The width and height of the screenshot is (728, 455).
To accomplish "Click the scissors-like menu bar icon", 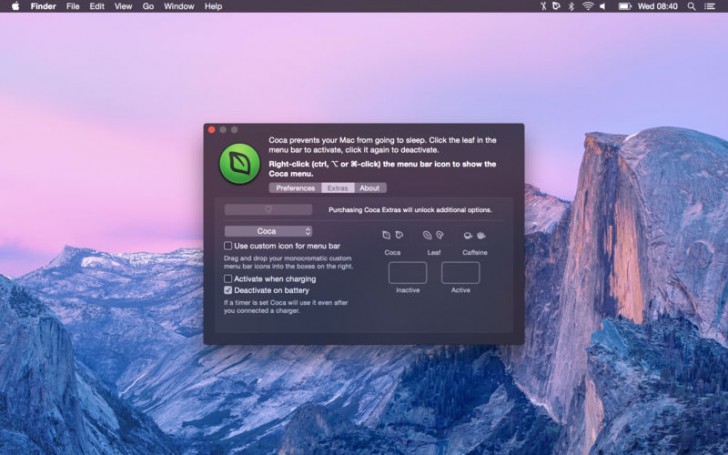I will click(543, 6).
